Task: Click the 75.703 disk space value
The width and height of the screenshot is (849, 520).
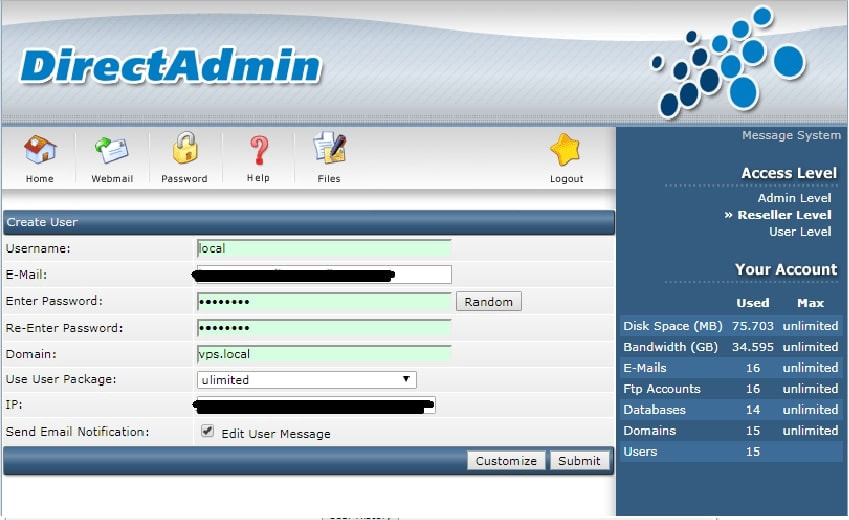Action: coord(753,326)
